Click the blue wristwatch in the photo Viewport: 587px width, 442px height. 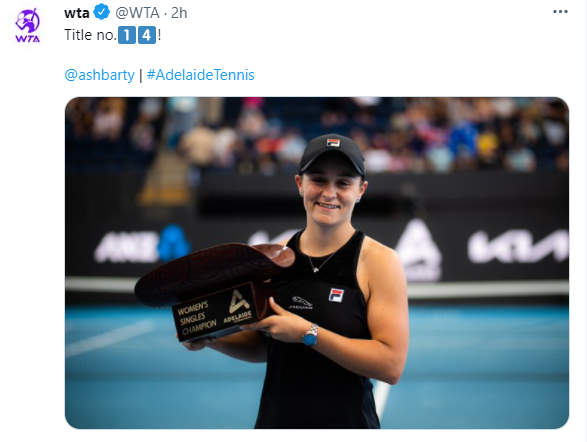click(310, 335)
